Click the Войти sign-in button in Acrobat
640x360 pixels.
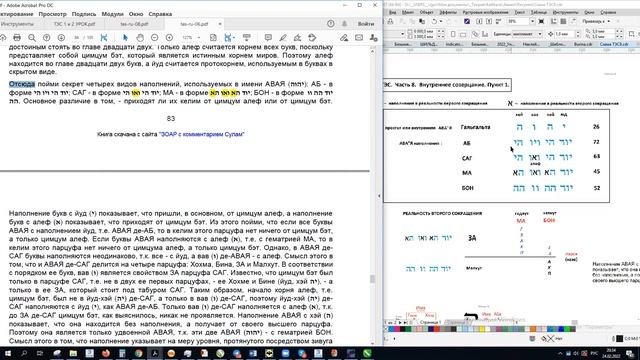366,24
